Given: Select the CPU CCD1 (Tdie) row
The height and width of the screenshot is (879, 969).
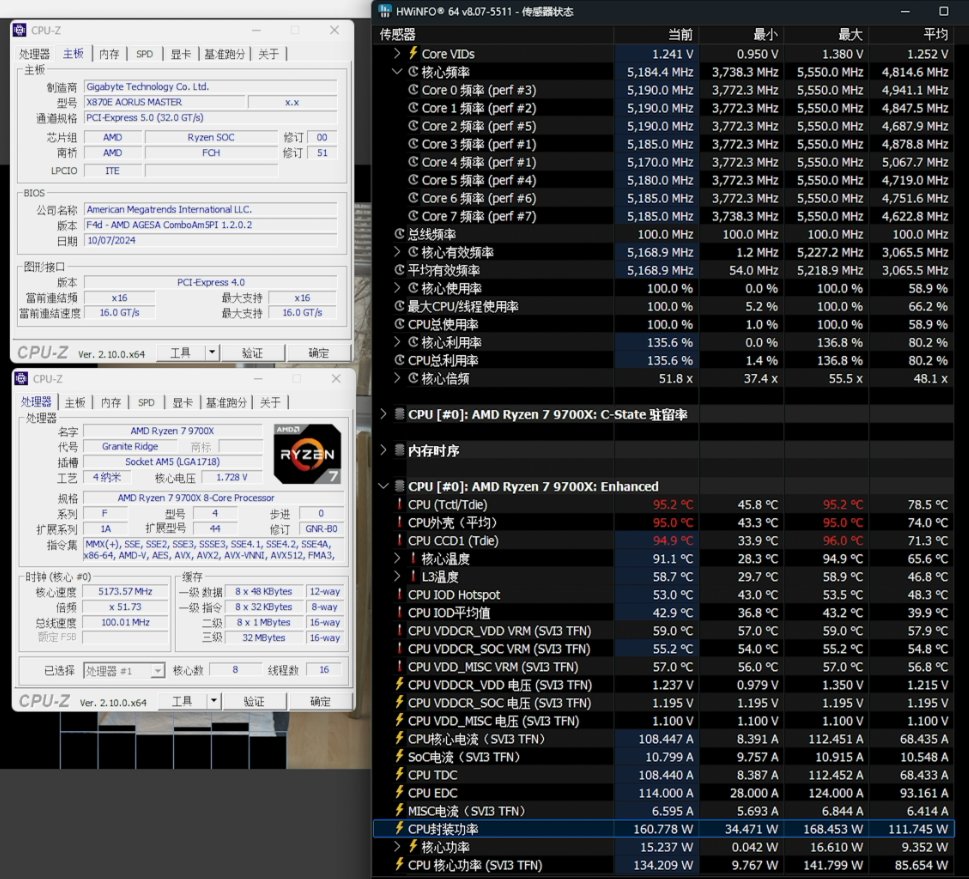Looking at the screenshot, I should point(664,540).
